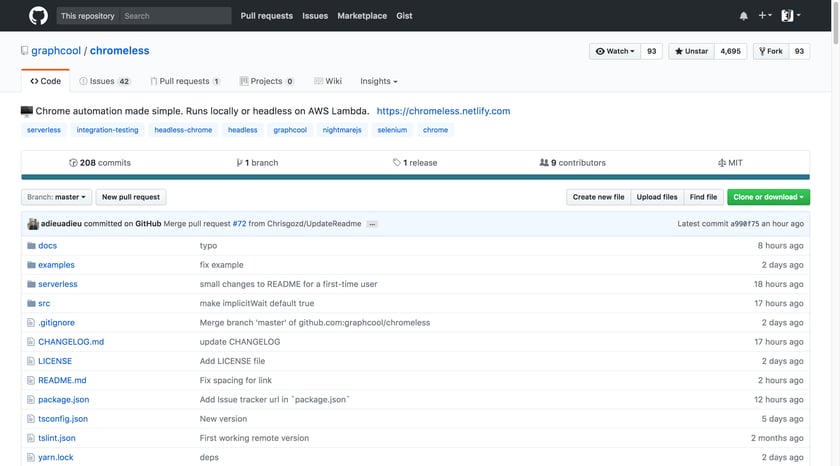Select the headless-chrome topic tag
Screen dimensions: 840x466
click(183, 130)
